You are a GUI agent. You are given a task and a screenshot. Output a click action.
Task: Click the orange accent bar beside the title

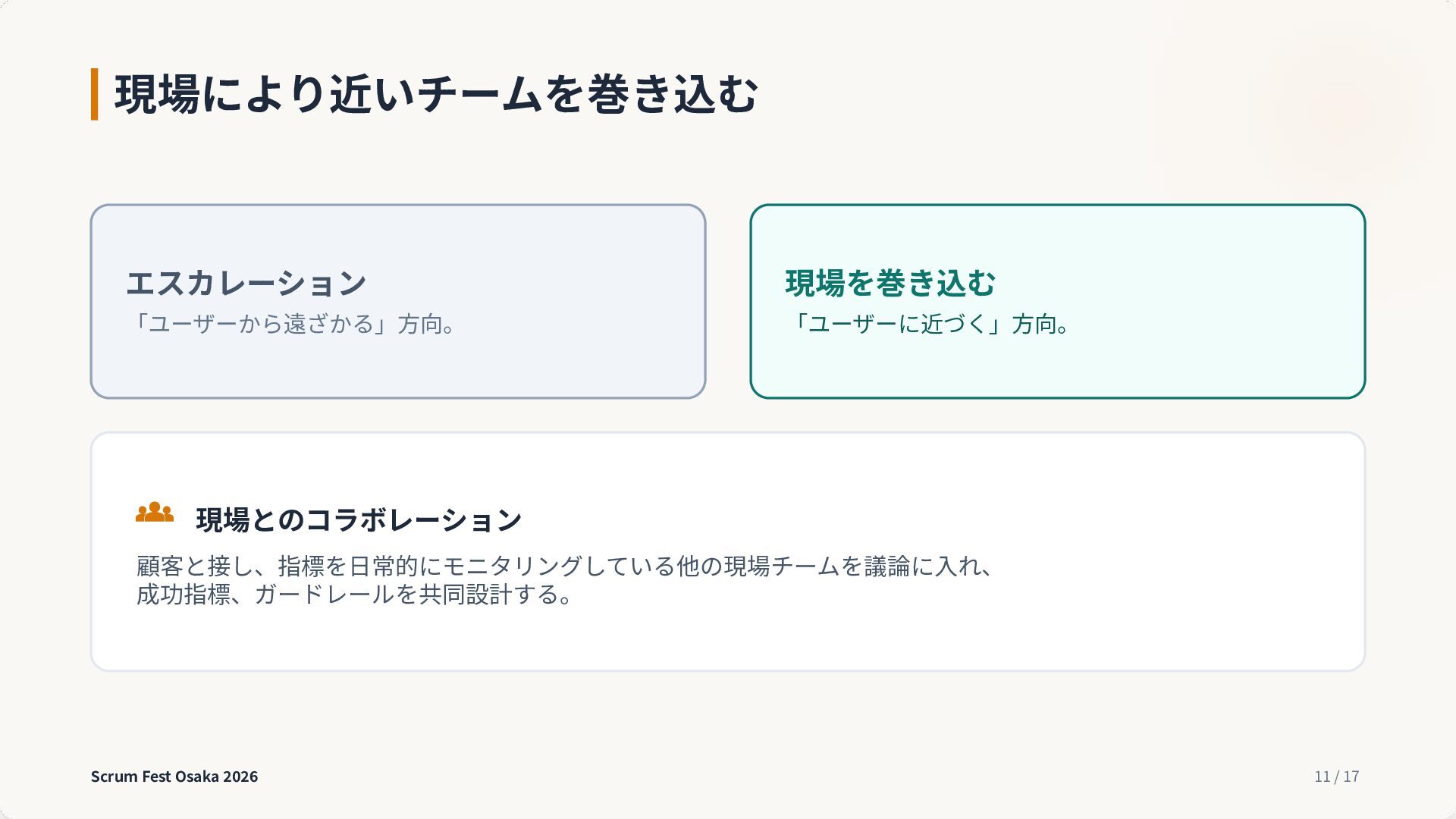(95, 94)
